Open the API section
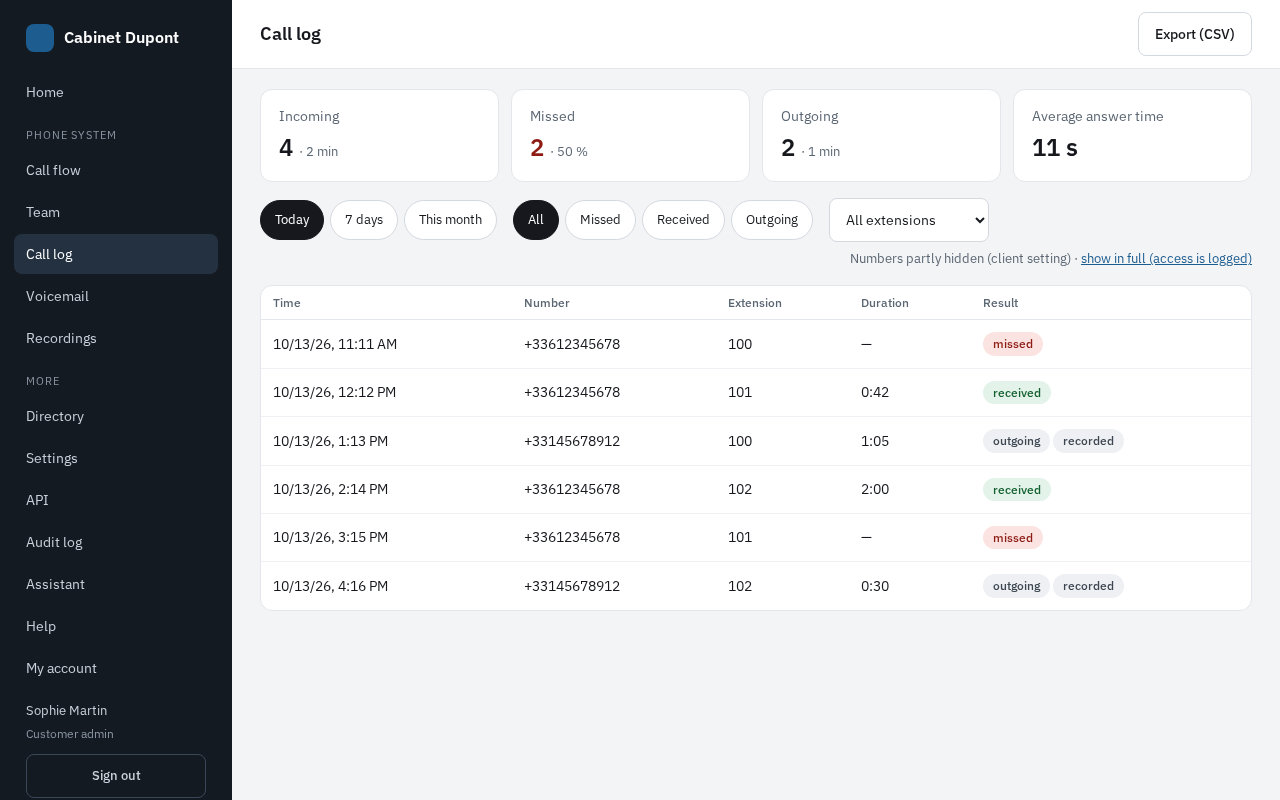This screenshot has height=800, width=1280. [x=116, y=500]
